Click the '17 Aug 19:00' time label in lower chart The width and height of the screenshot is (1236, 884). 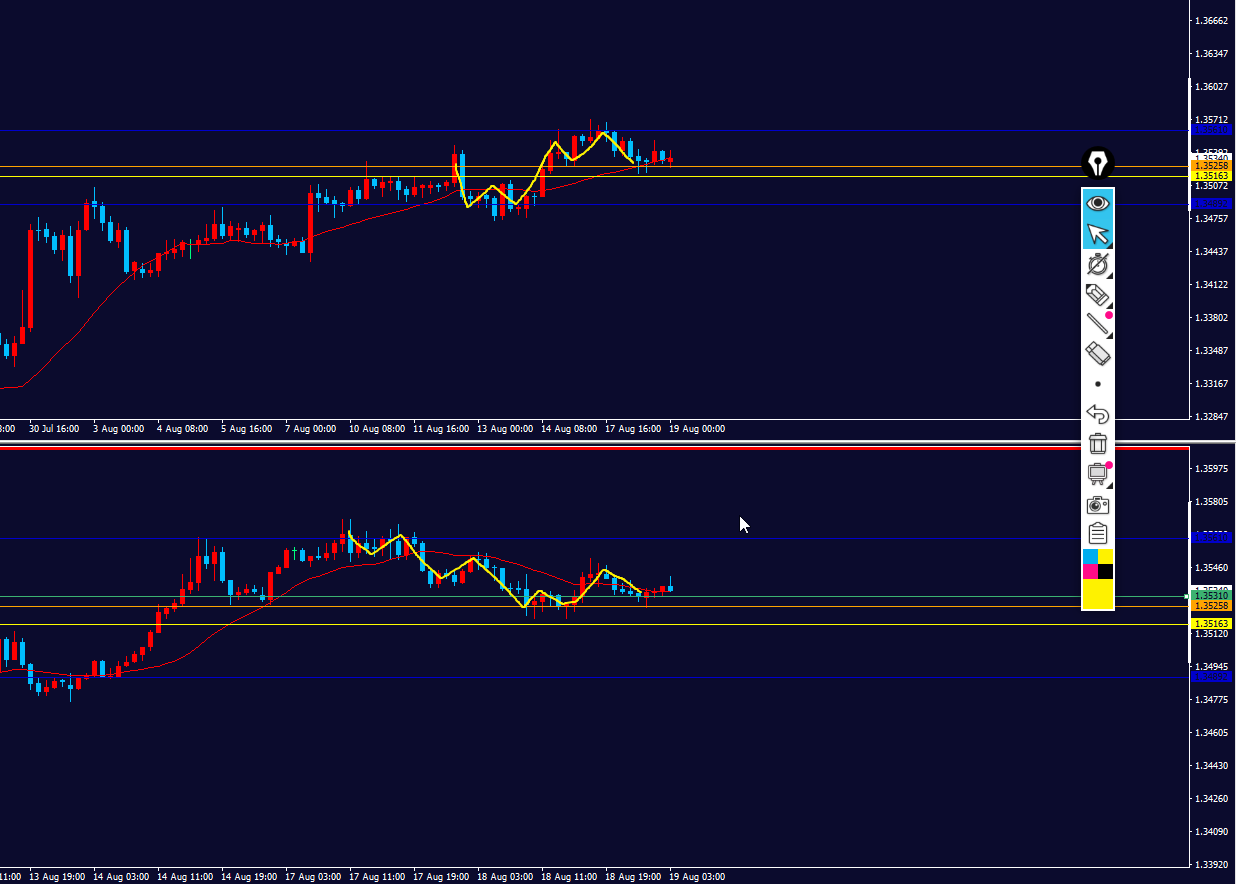click(441, 876)
